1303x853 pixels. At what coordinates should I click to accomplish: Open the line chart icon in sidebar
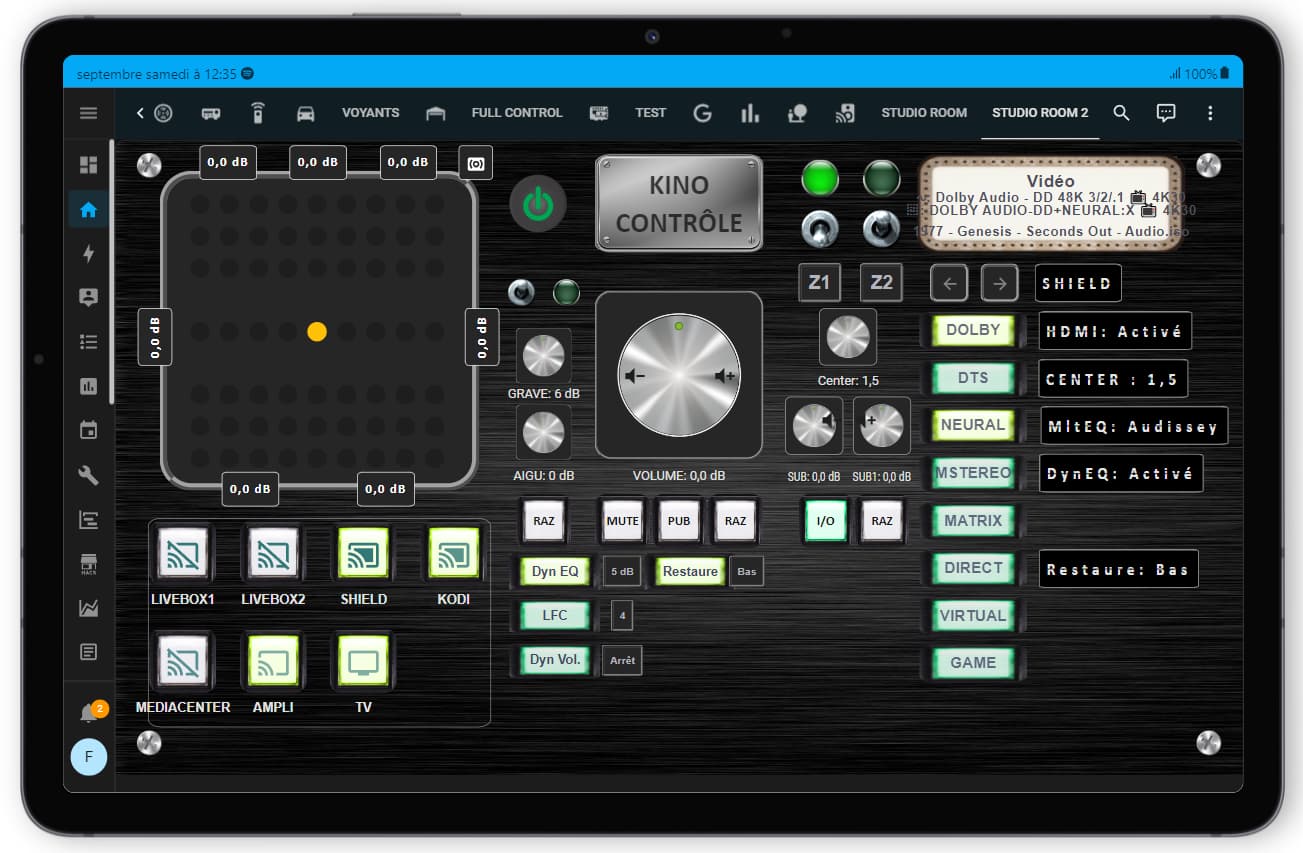click(89, 608)
